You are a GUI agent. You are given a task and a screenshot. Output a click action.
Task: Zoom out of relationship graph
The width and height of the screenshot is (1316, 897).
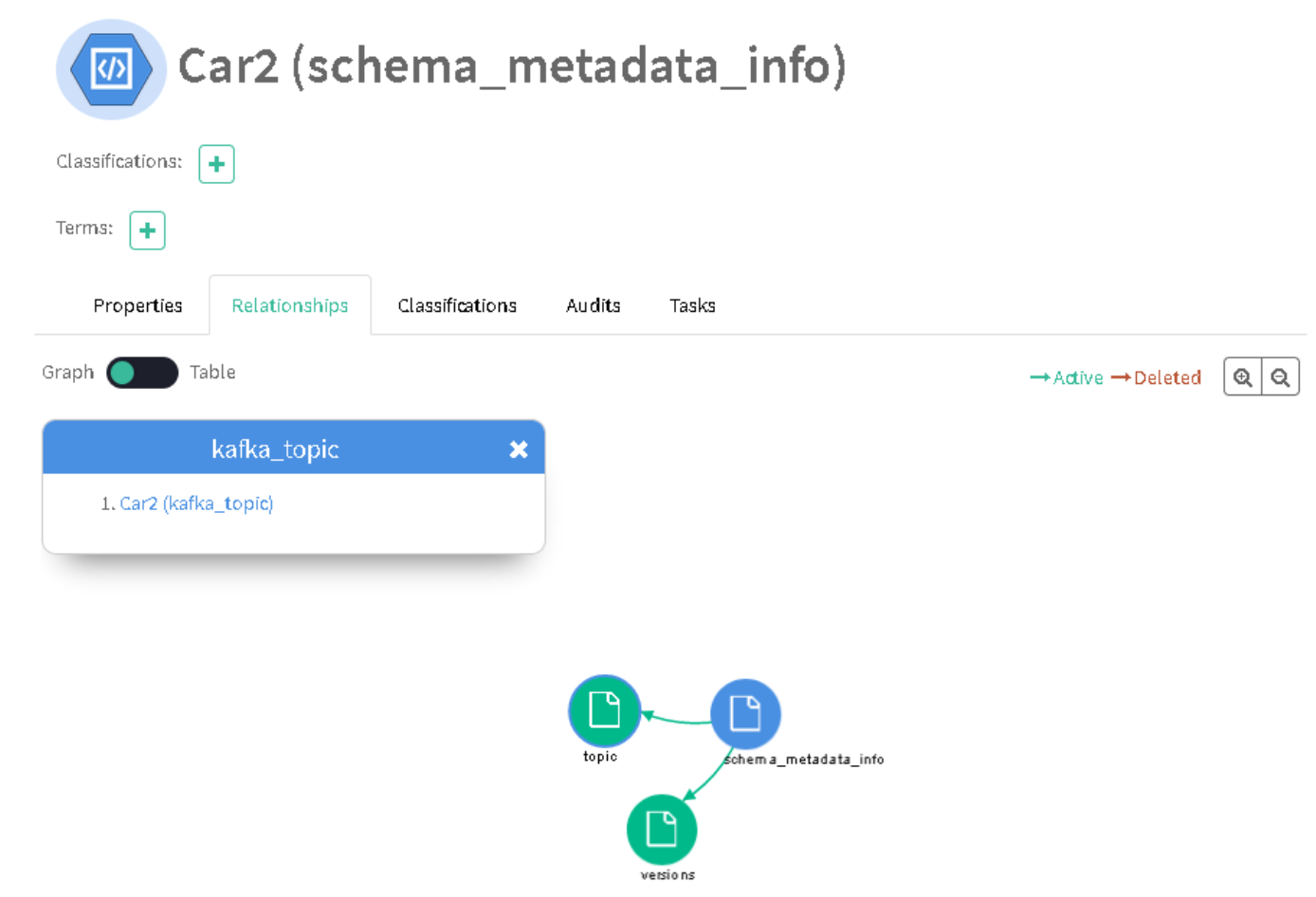(1280, 377)
